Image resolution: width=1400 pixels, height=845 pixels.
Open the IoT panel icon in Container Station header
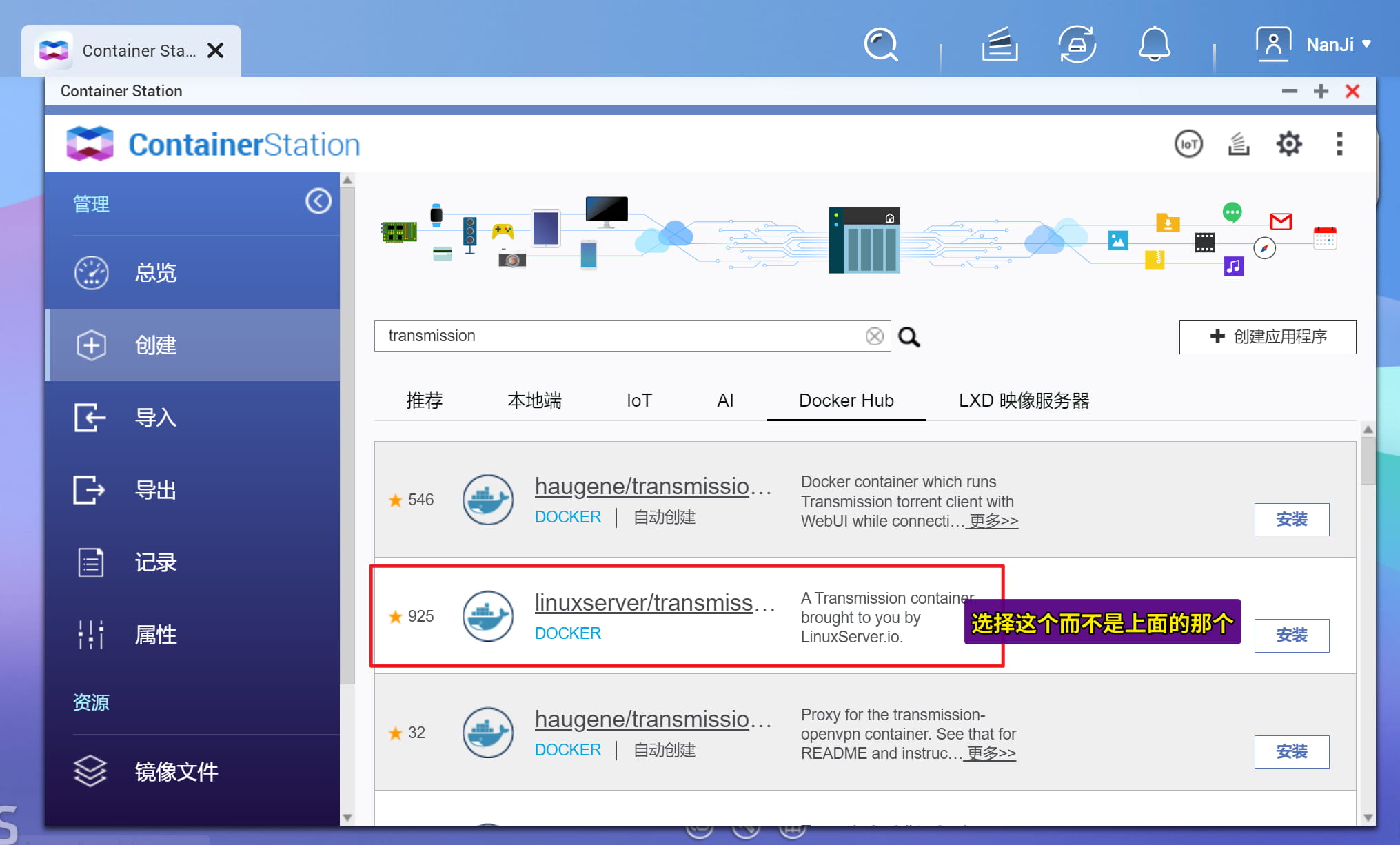(1188, 144)
